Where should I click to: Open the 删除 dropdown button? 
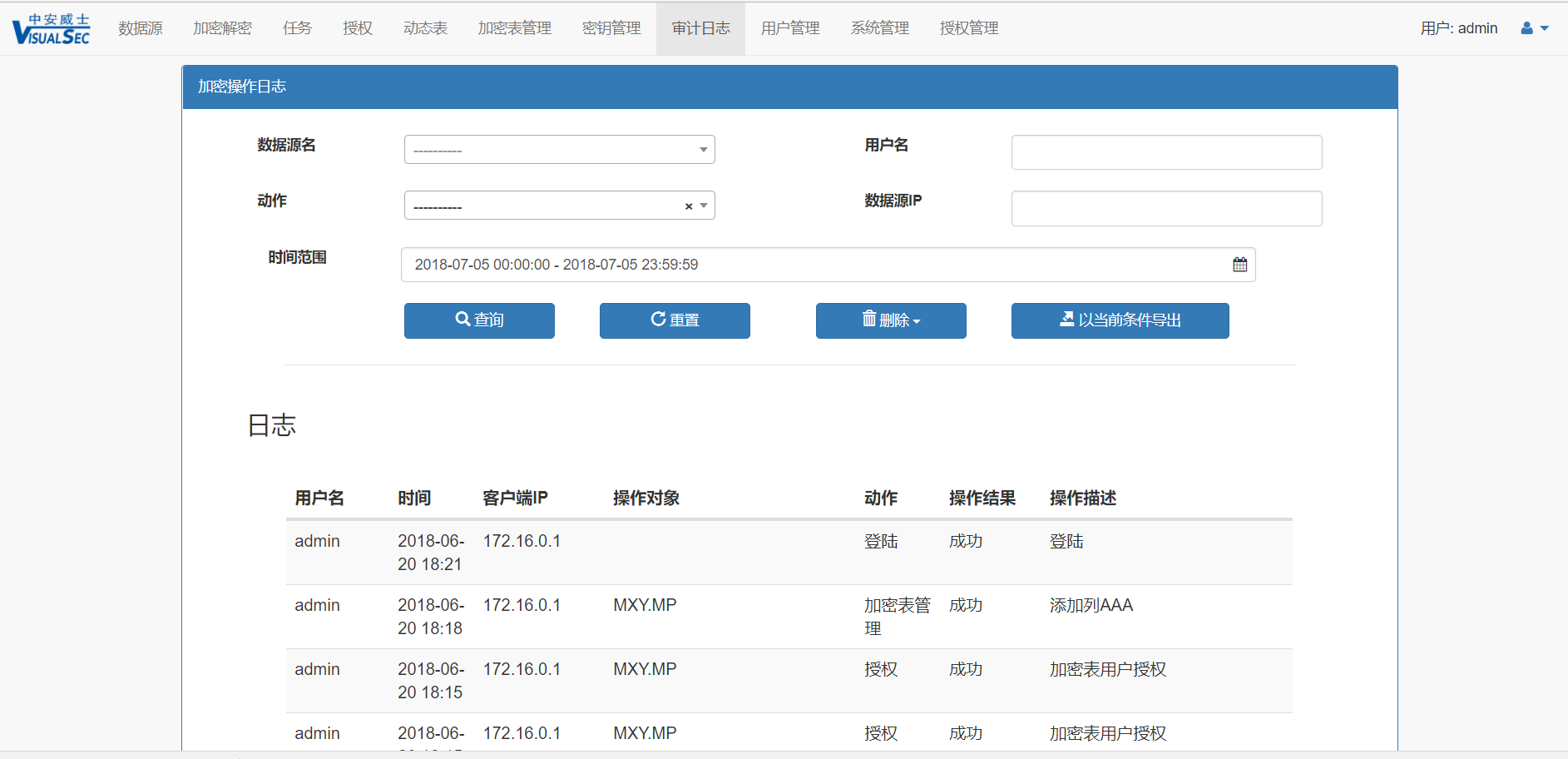(x=891, y=320)
